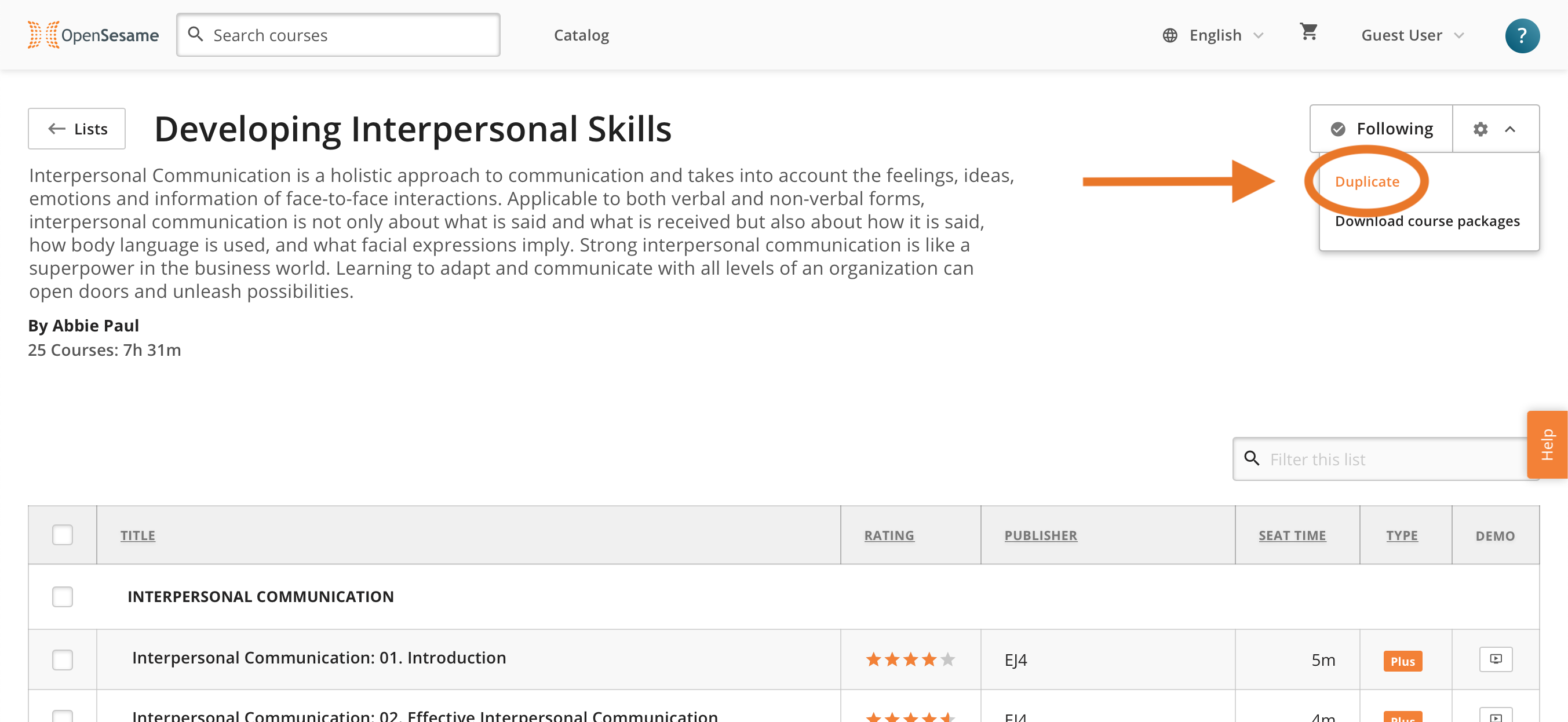Check the Interpersonal Communication section checkbox
Image resolution: width=1568 pixels, height=722 pixels.
[62, 596]
